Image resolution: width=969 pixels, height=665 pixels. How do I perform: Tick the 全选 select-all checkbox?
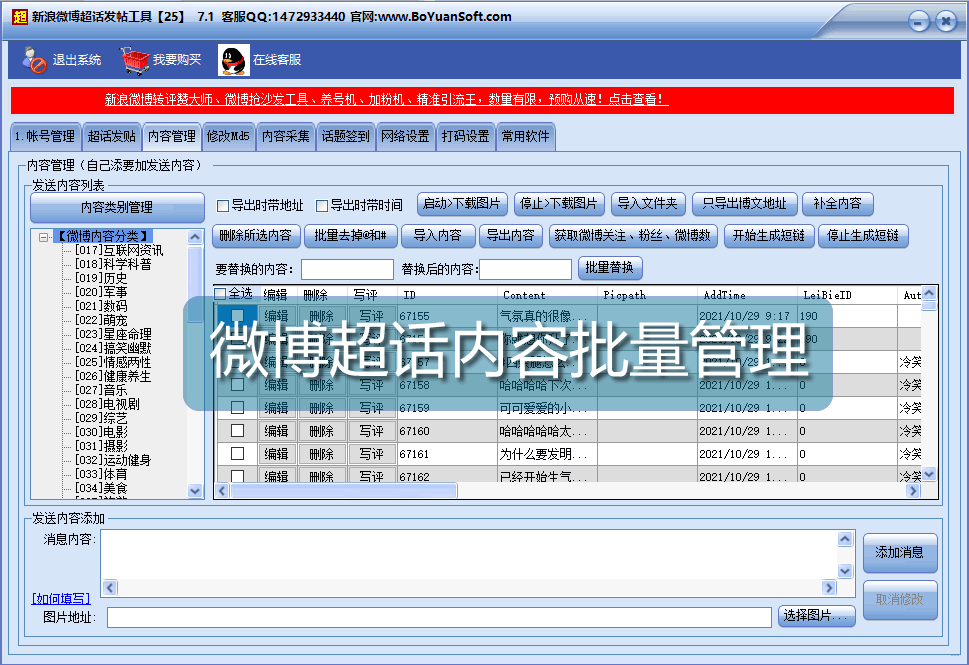coord(220,294)
